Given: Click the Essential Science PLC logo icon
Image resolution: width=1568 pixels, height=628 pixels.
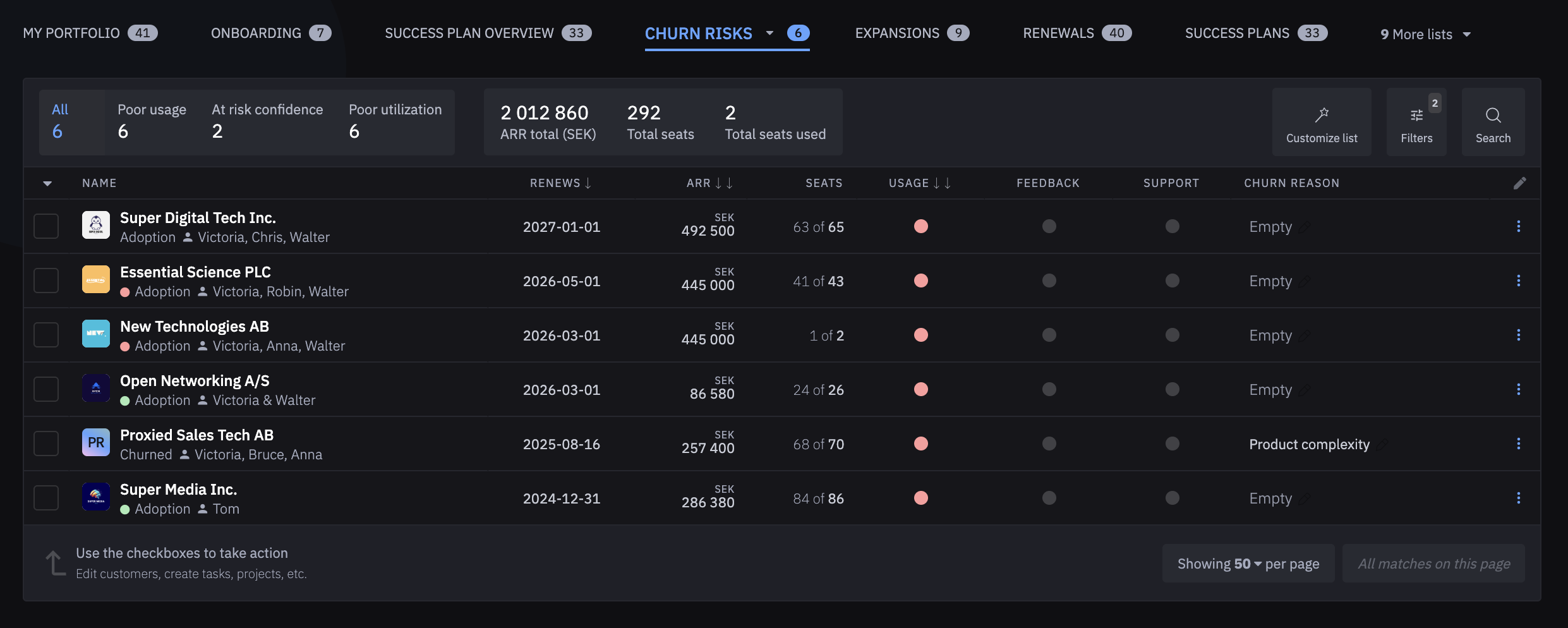Looking at the screenshot, I should pos(96,280).
